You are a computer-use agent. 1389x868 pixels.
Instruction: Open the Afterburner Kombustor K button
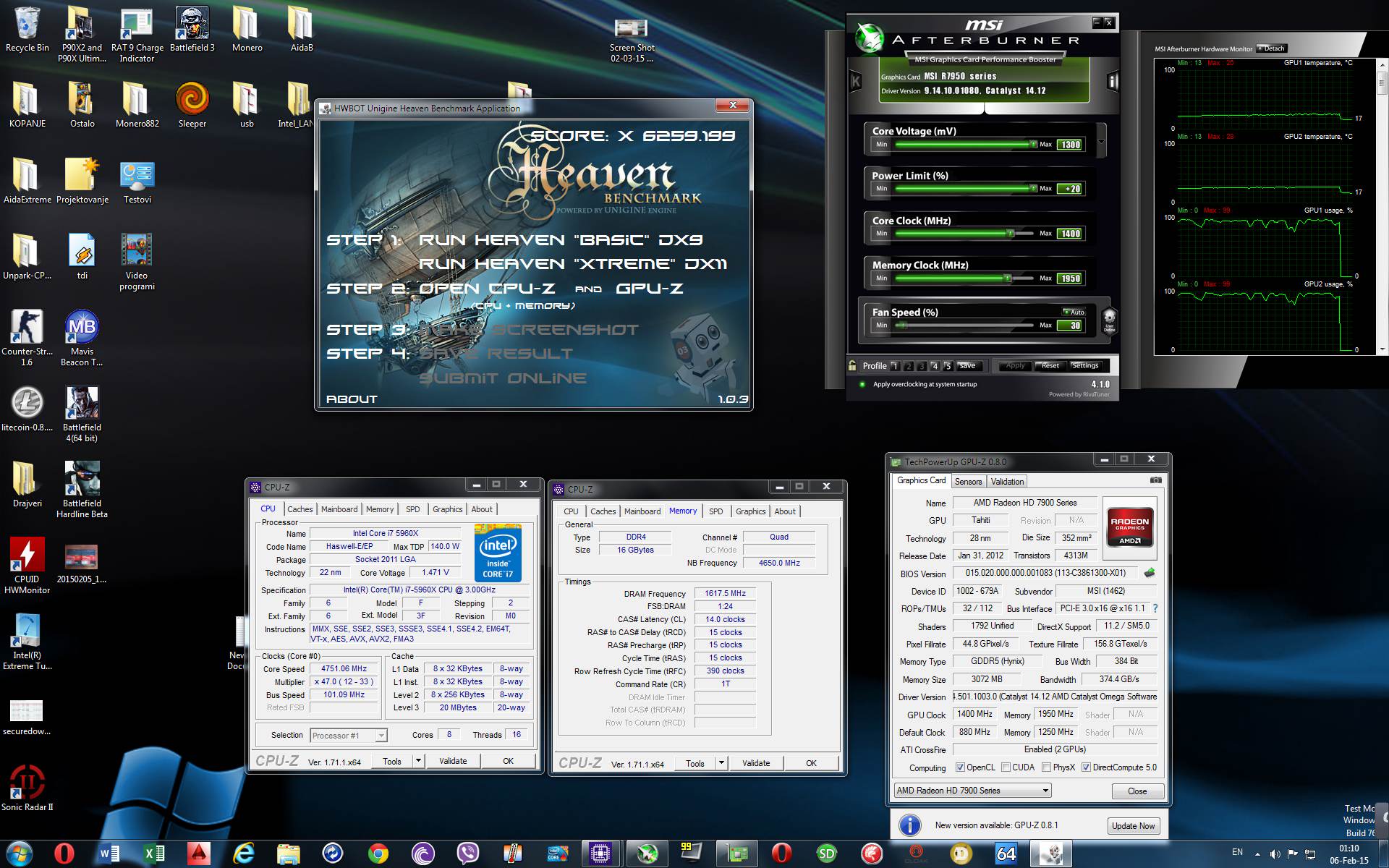coord(856,81)
